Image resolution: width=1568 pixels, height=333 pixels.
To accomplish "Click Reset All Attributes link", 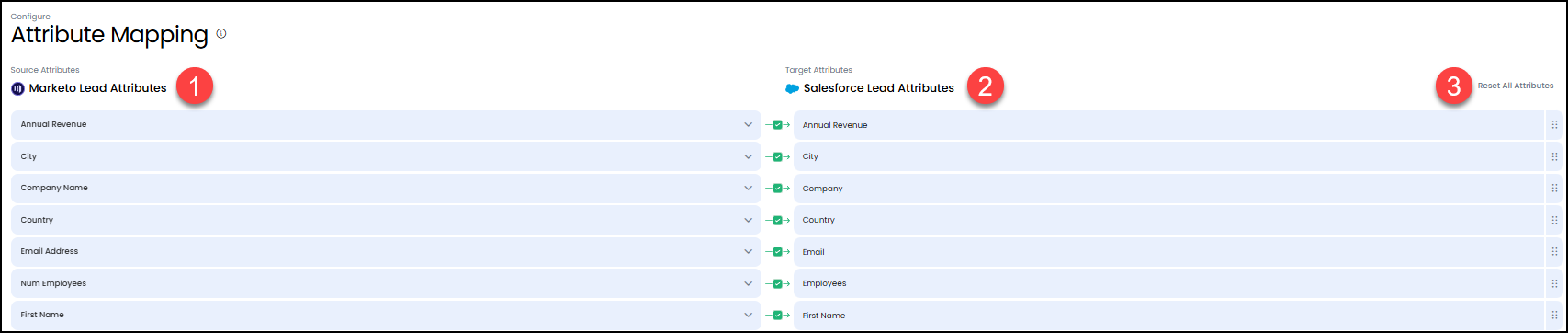I will (1516, 86).
